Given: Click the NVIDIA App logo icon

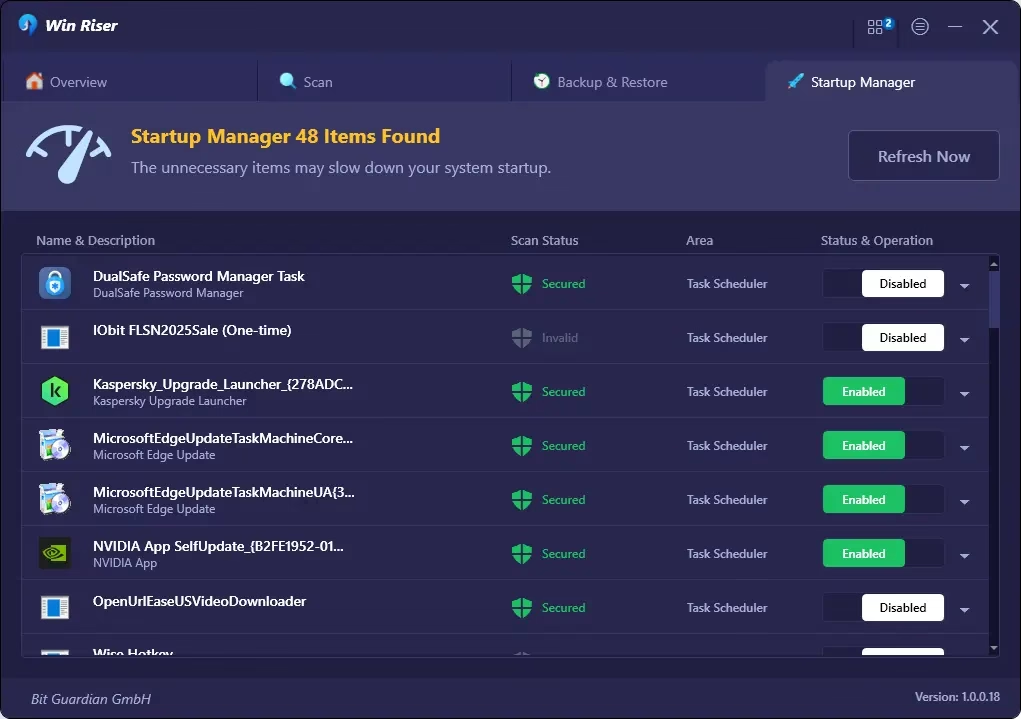Looking at the screenshot, I should point(55,554).
